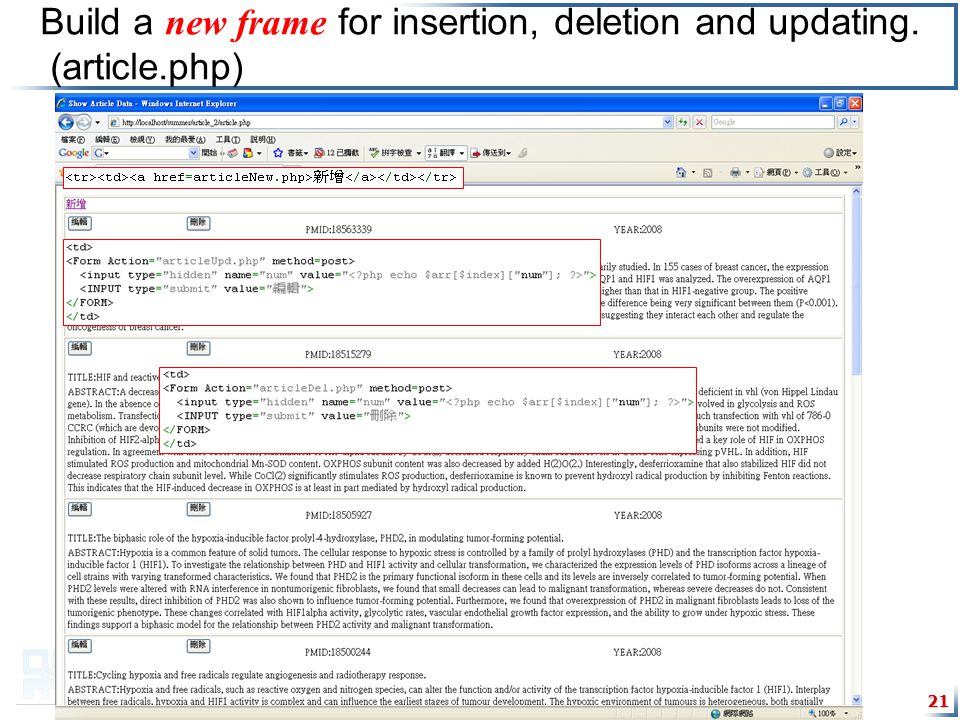This screenshot has width=960, height=720.
Task: Open the 我的最愛(A) menu
Action: coord(185,140)
